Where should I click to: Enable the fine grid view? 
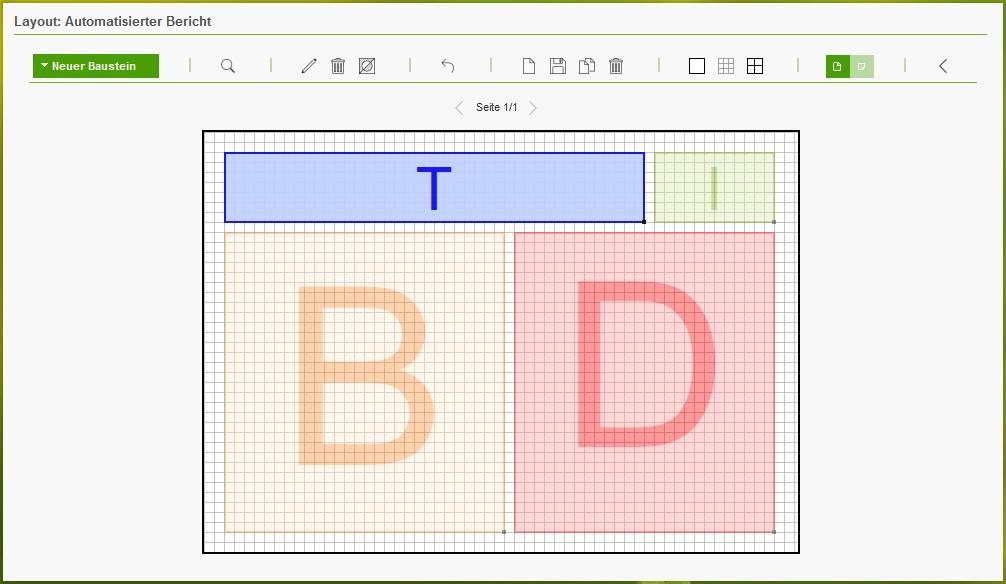726,65
